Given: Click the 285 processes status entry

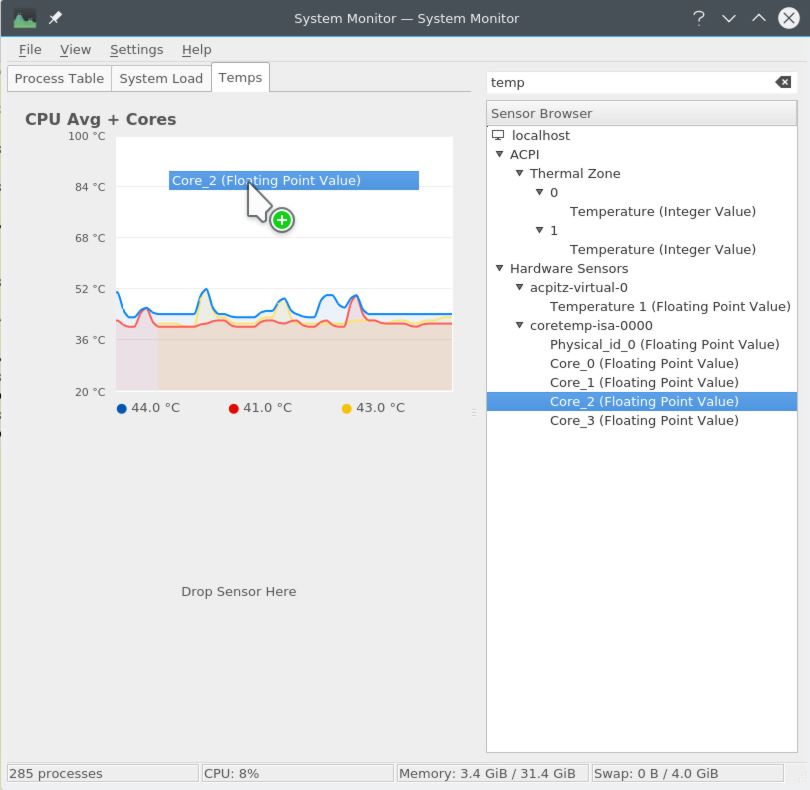Looking at the screenshot, I should pos(103,773).
